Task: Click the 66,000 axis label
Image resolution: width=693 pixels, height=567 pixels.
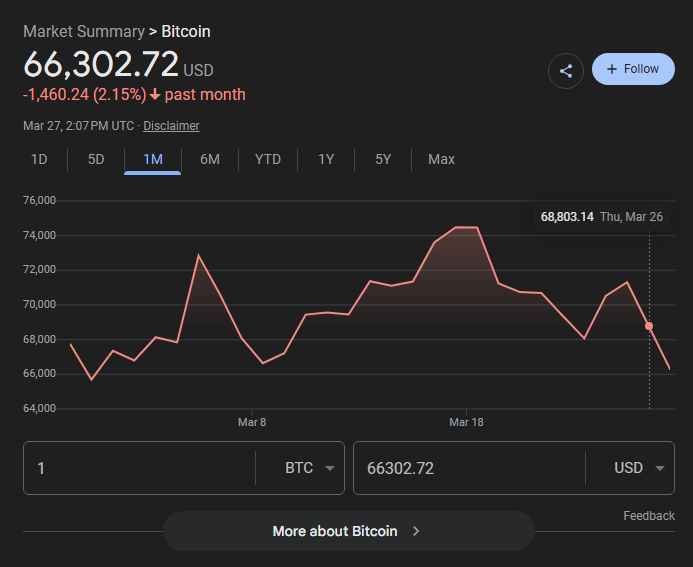Action: (x=39, y=373)
